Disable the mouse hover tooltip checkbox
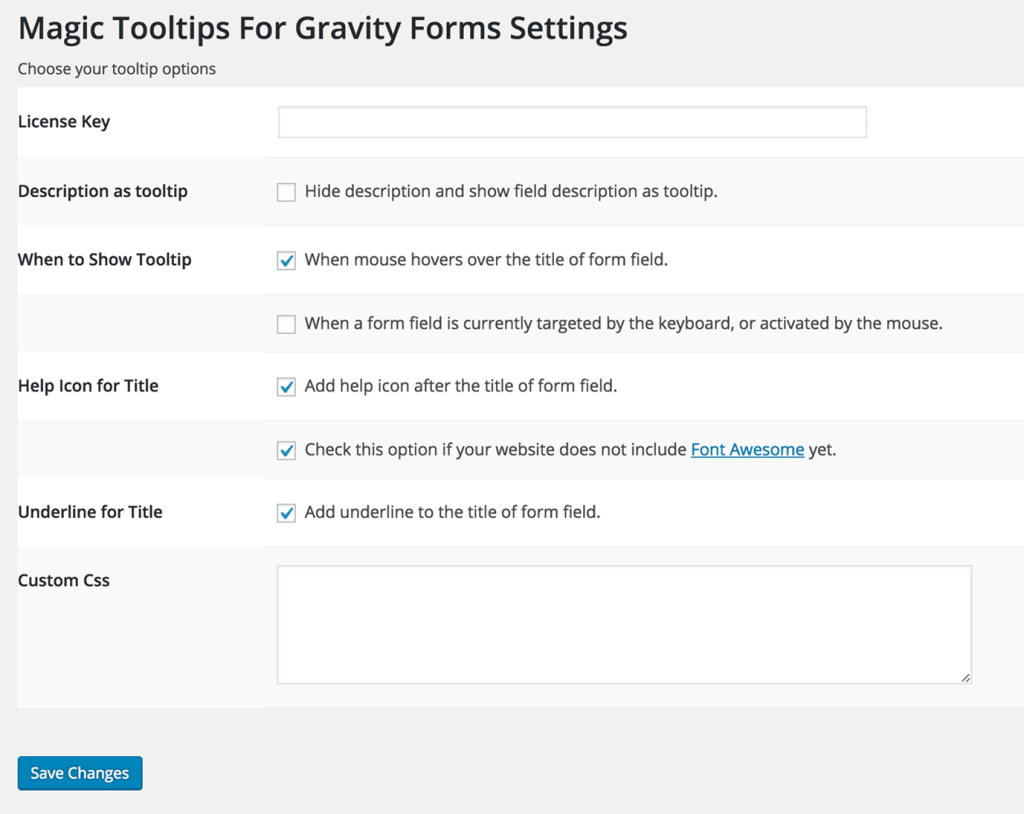 pos(286,259)
